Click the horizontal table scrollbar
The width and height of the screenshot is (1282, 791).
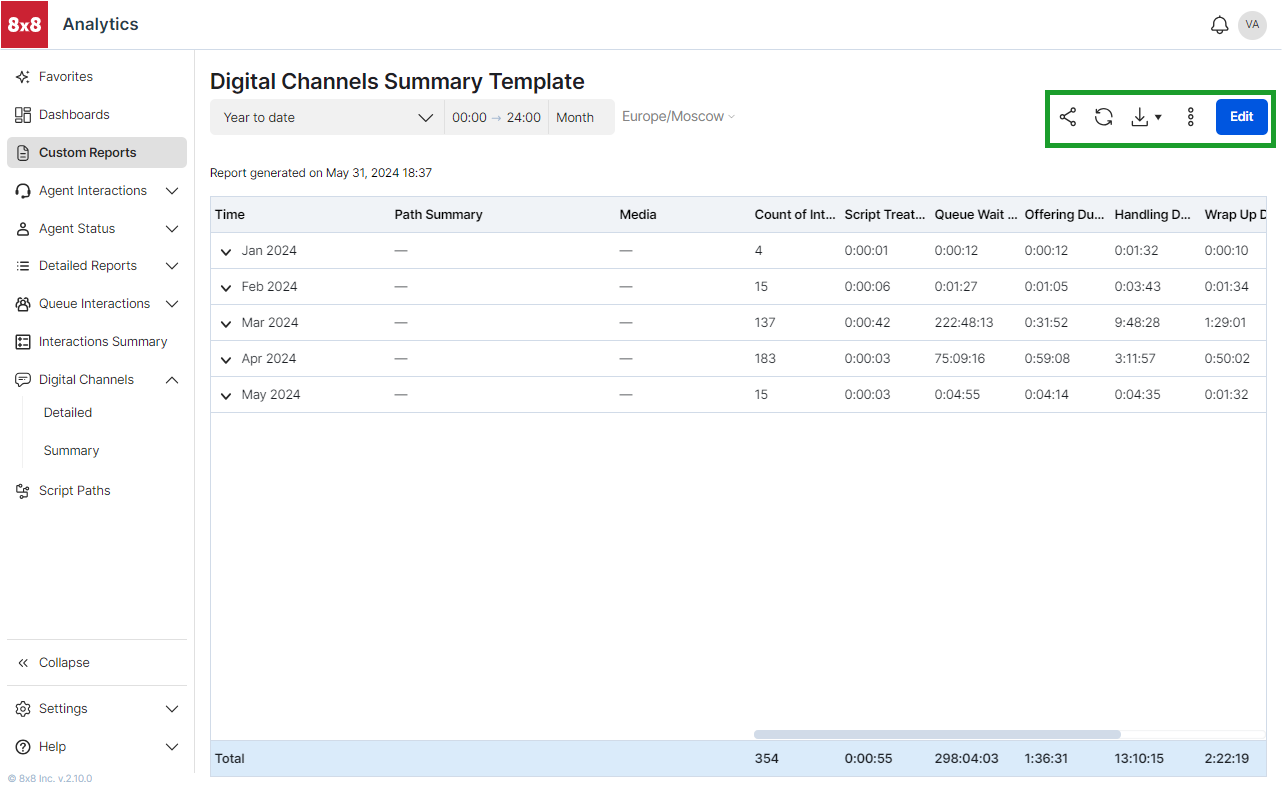[936, 733]
